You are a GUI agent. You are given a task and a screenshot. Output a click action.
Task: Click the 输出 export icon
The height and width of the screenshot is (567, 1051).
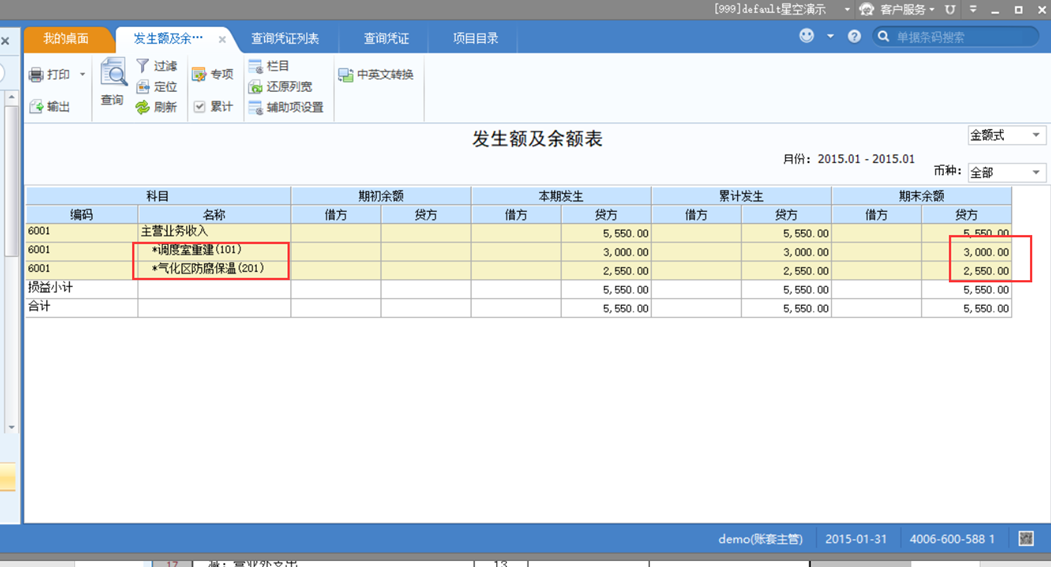click(x=36, y=106)
